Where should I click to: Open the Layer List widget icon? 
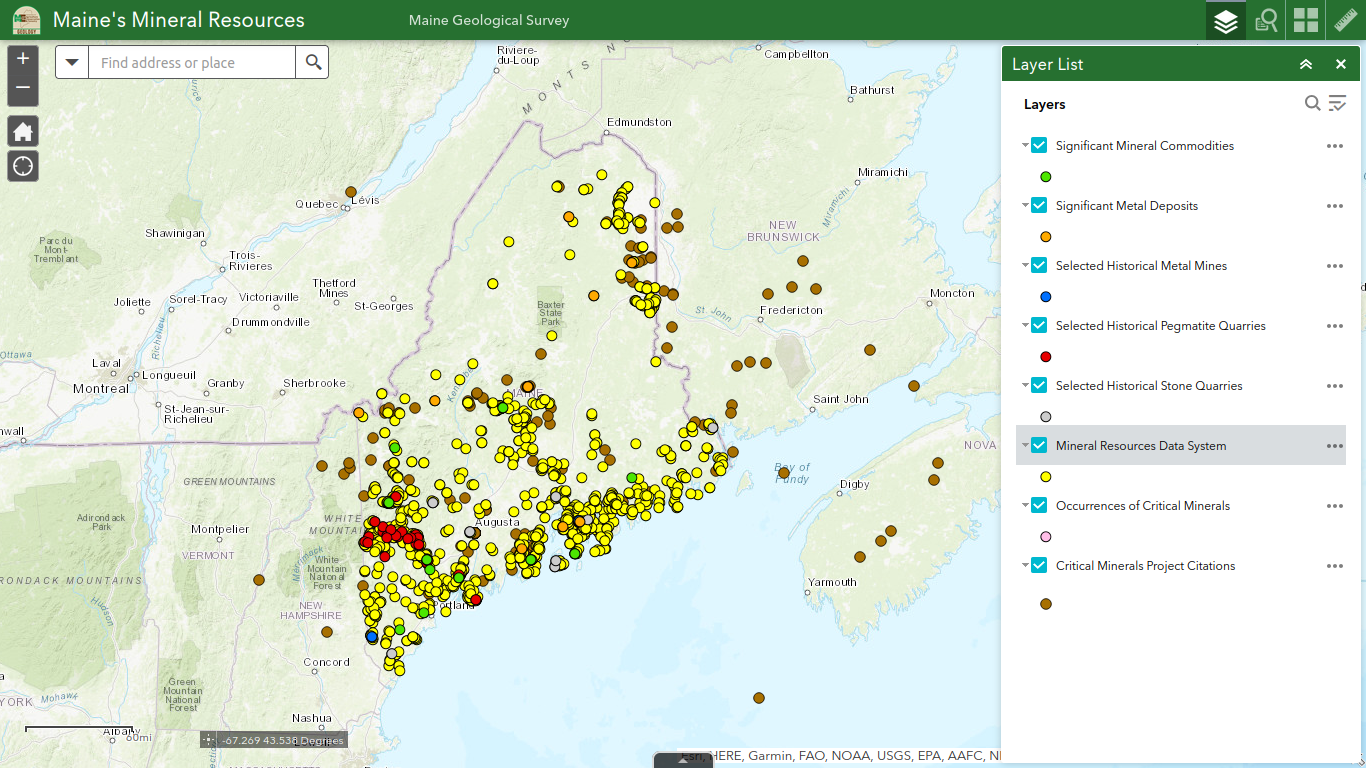pos(1226,20)
